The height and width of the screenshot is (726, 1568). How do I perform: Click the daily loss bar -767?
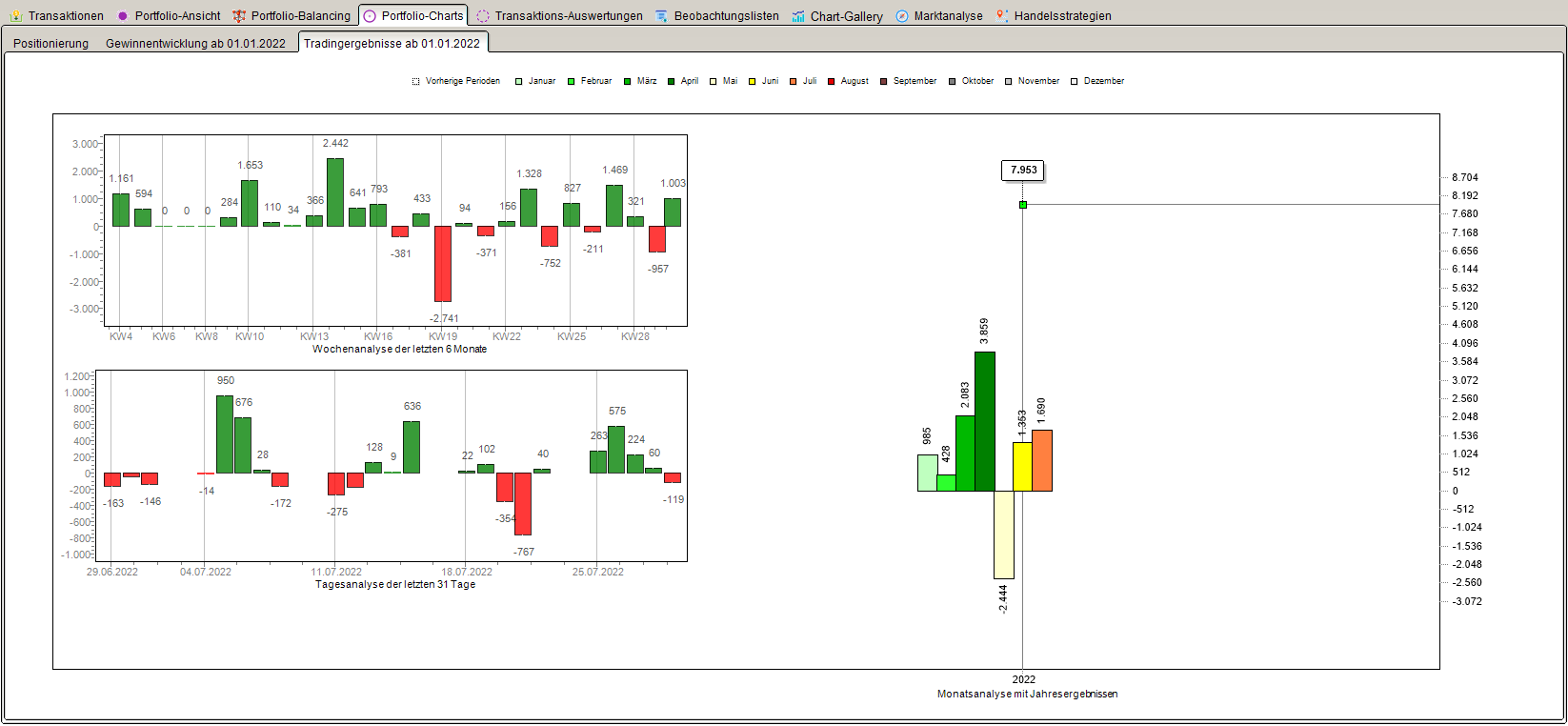[523, 504]
